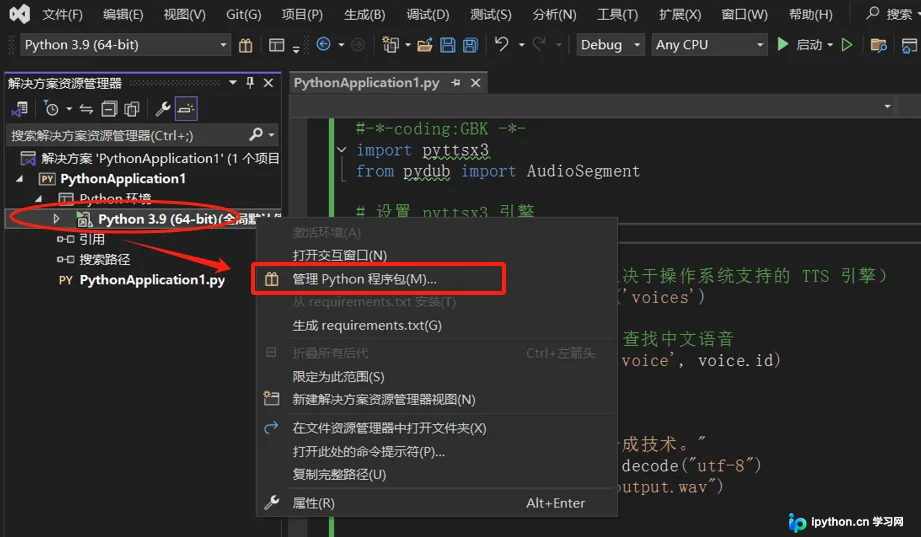Open the 帮助(H) menu
The width and height of the screenshot is (921, 537).
coord(811,15)
